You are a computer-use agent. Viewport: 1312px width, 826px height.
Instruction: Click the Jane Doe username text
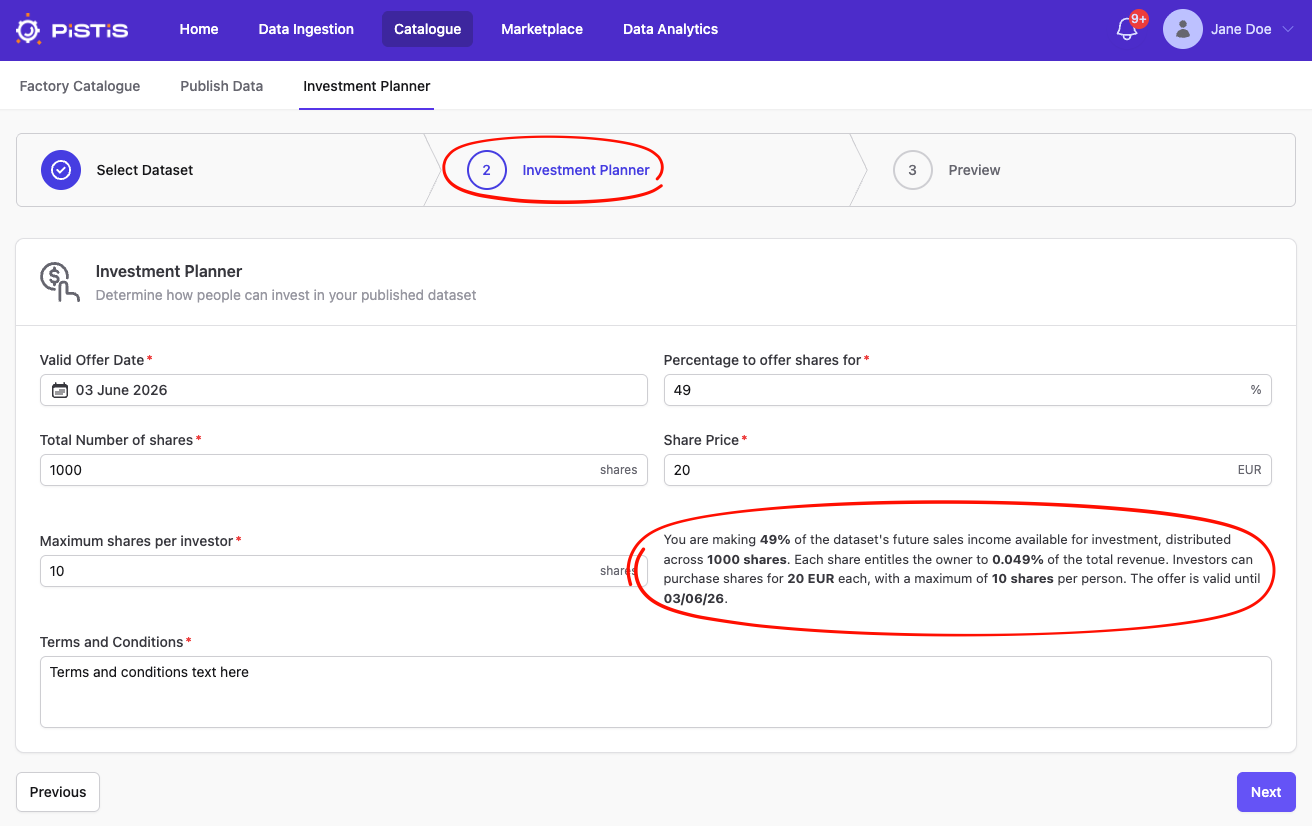pyautogui.click(x=1241, y=29)
